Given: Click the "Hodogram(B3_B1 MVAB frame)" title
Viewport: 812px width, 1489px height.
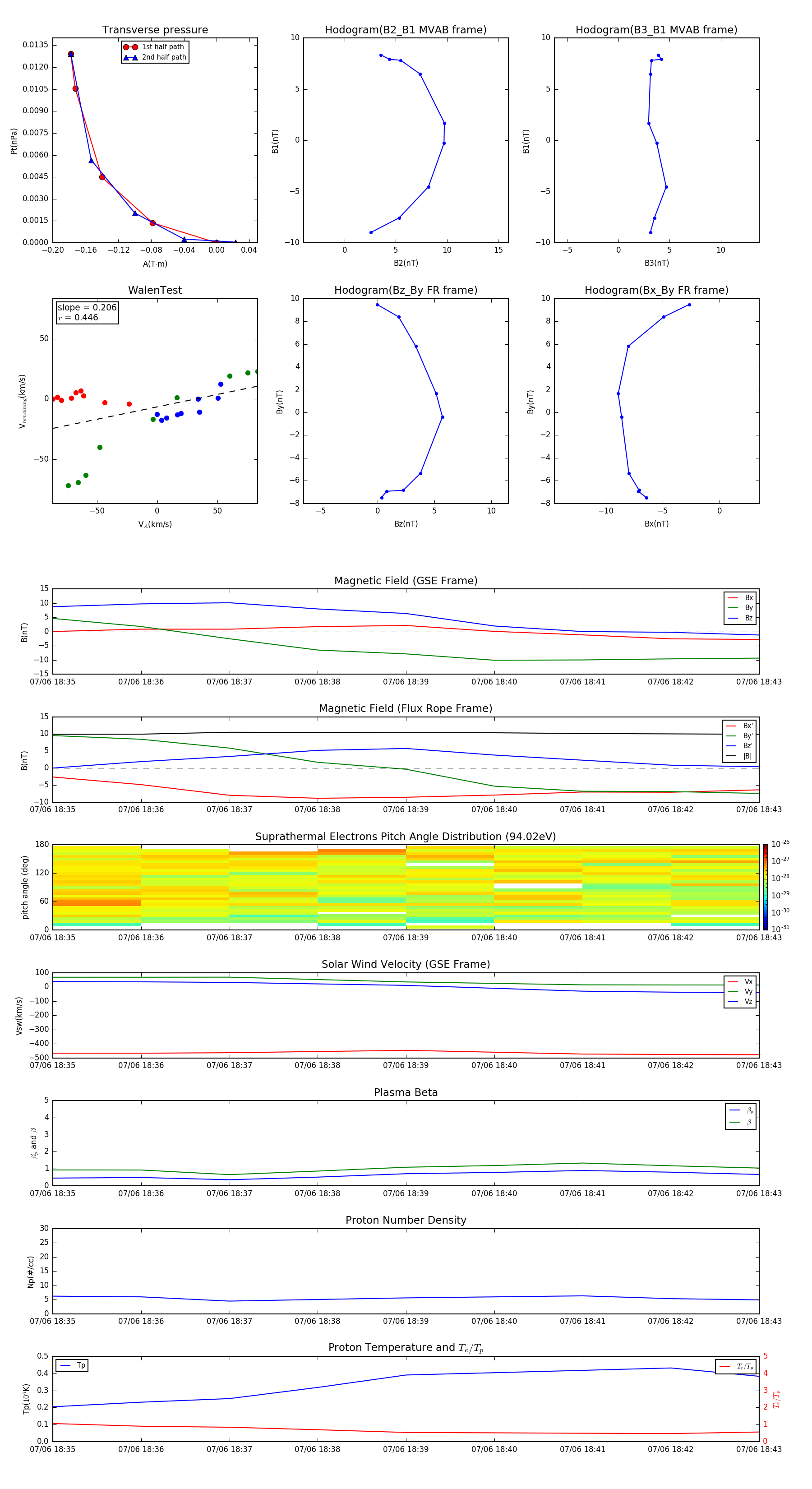Looking at the screenshot, I should point(656,30).
